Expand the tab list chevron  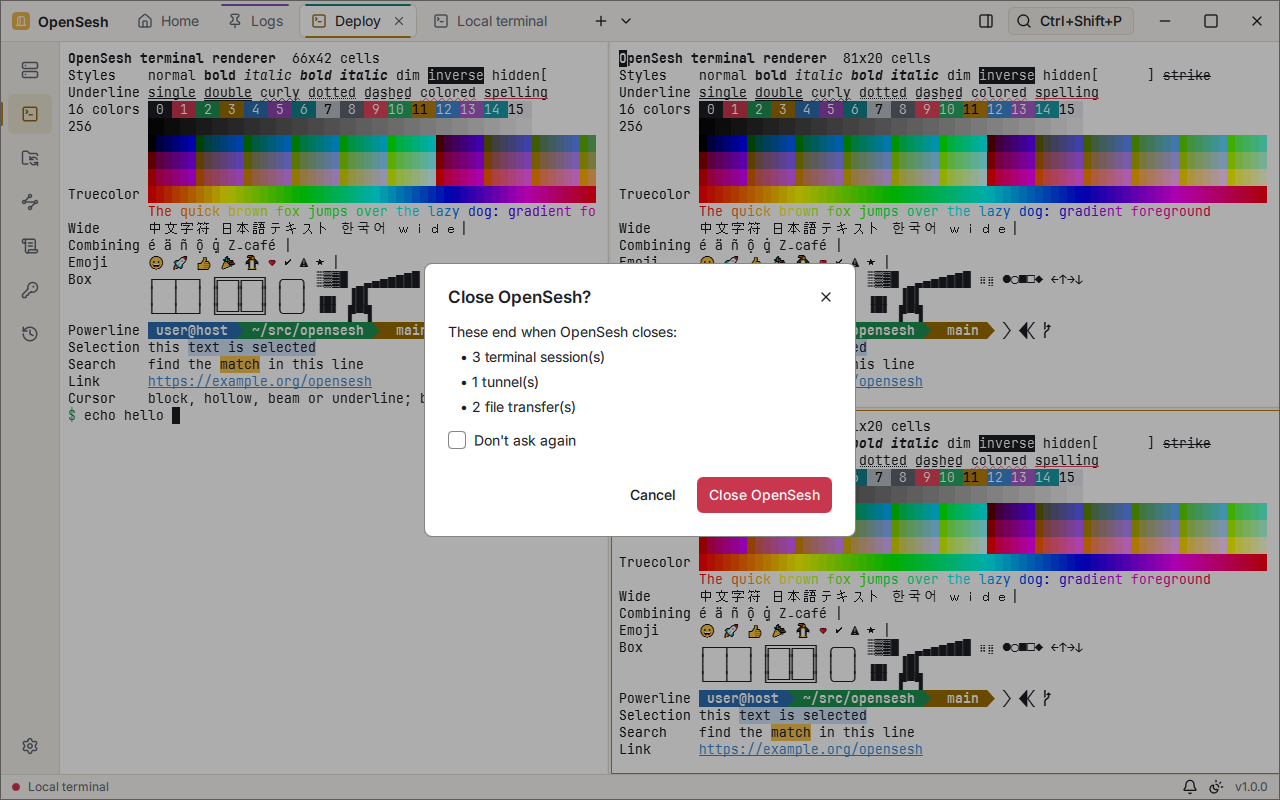coord(626,21)
